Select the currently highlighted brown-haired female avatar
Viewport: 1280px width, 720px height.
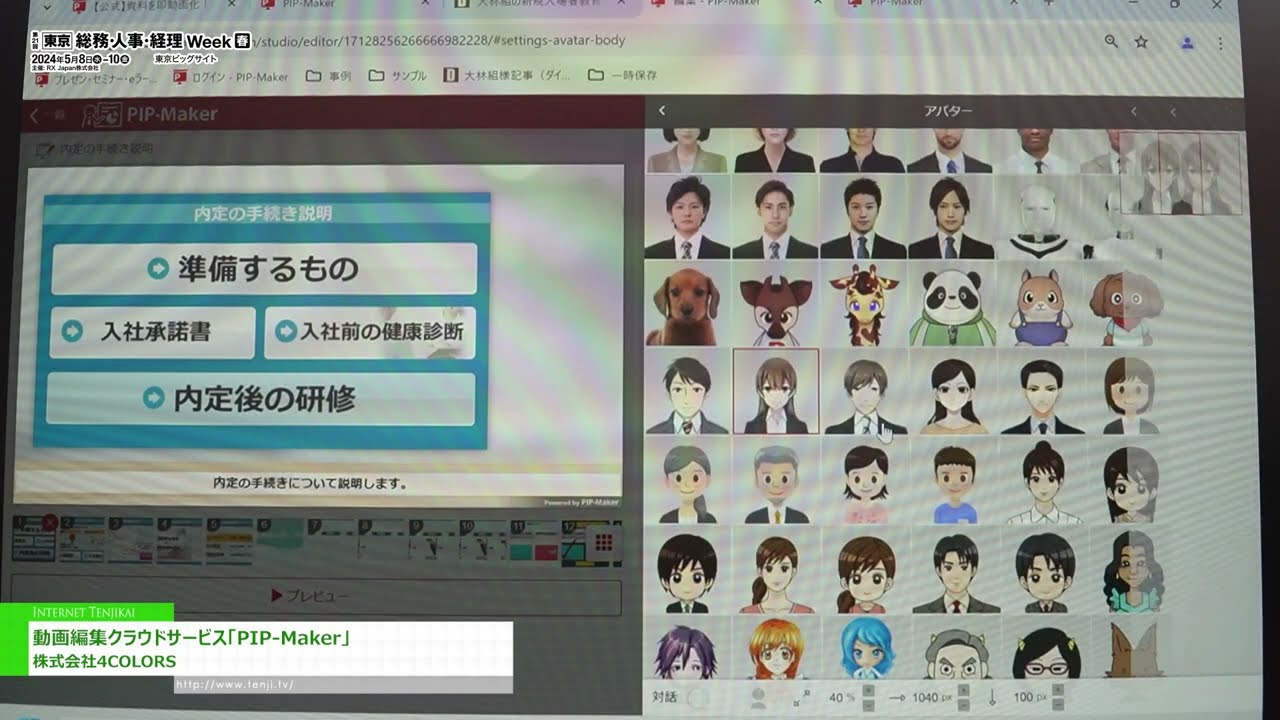(775, 392)
